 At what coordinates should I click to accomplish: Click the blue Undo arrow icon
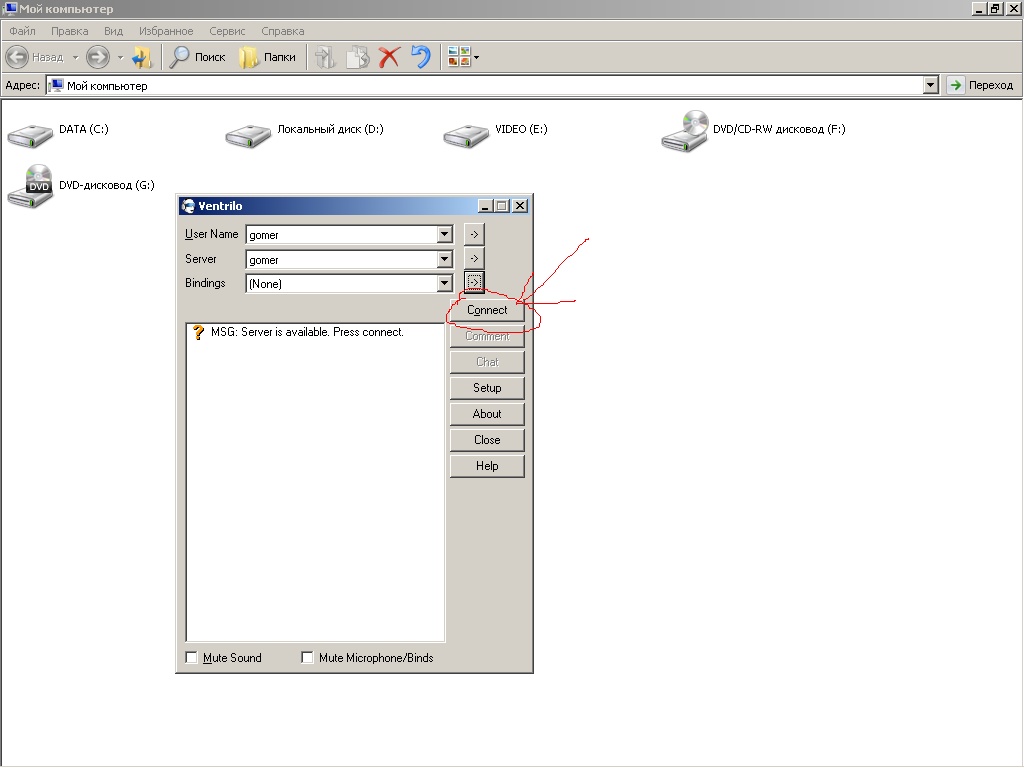coord(421,57)
